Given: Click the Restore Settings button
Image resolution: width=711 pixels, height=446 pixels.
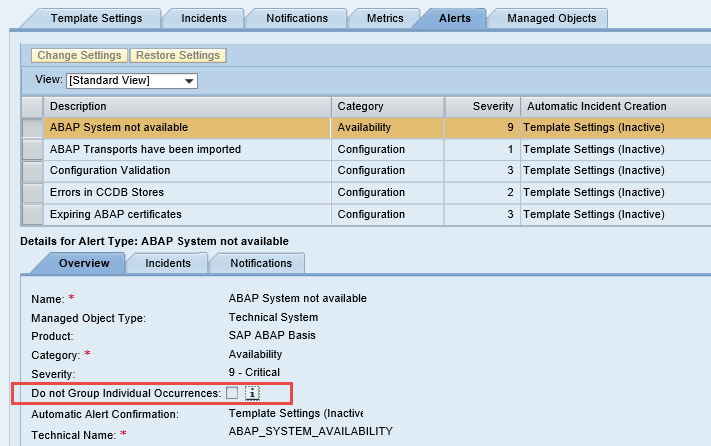Looking at the screenshot, I should point(179,55).
